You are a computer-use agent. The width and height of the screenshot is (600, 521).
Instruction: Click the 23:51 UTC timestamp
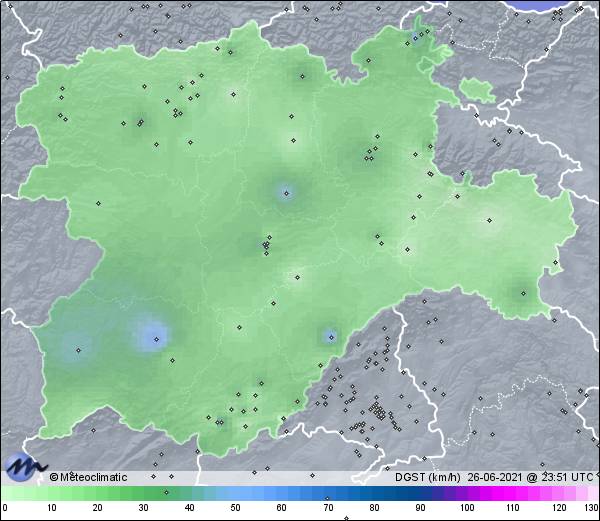click(566, 477)
